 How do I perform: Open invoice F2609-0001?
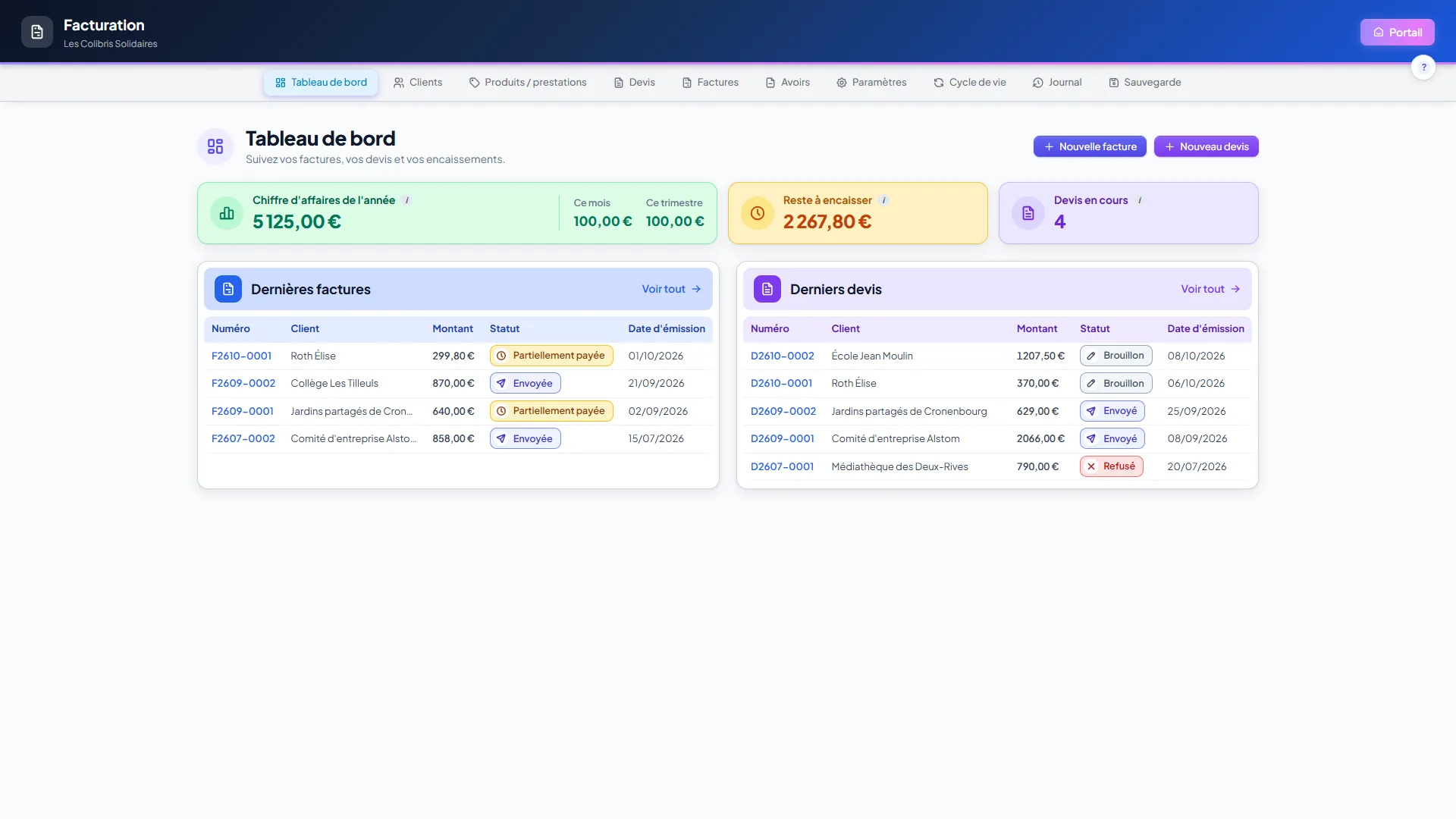(243, 411)
